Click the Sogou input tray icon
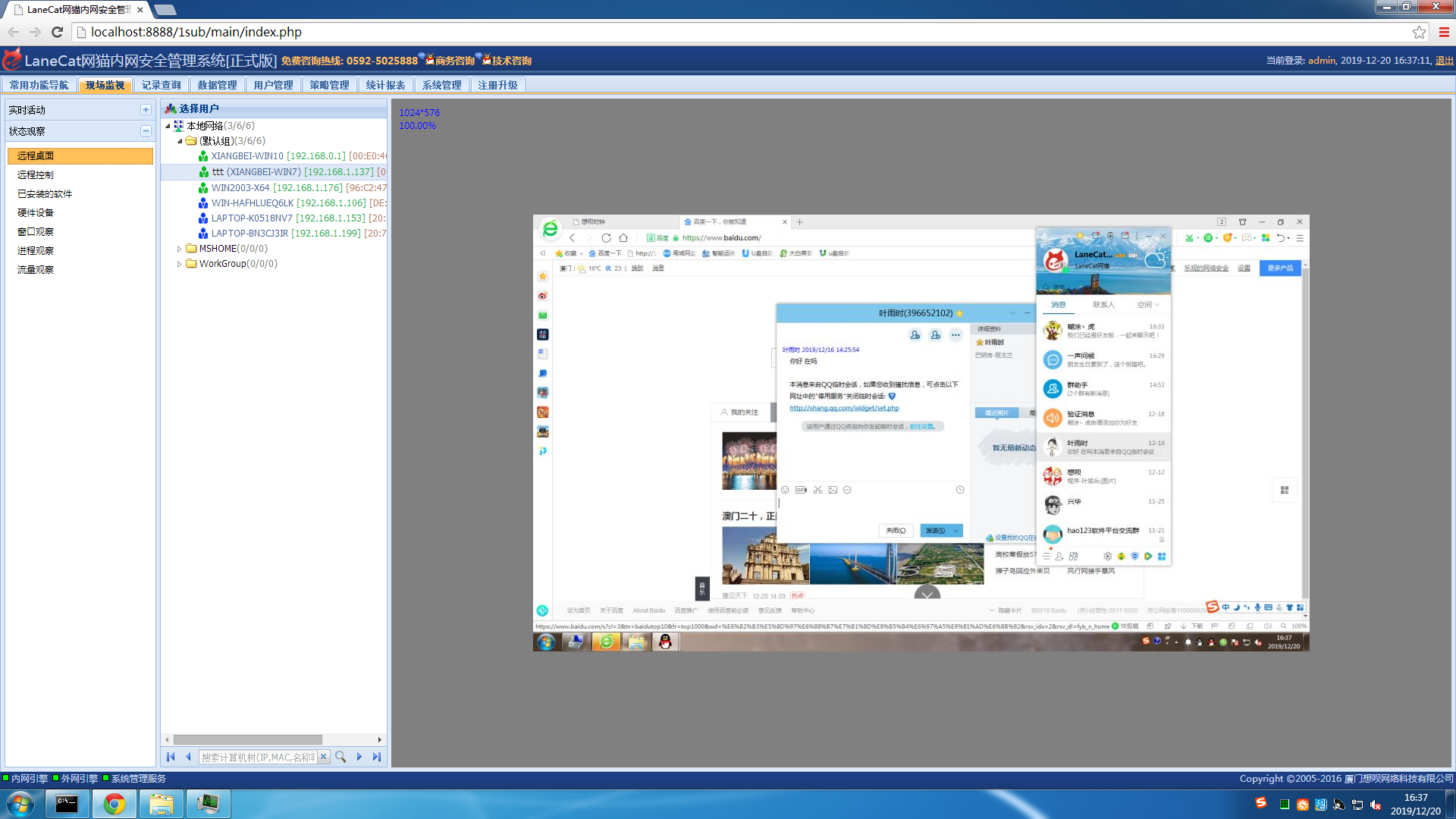Screen dimensions: 1456x819 [1261, 802]
